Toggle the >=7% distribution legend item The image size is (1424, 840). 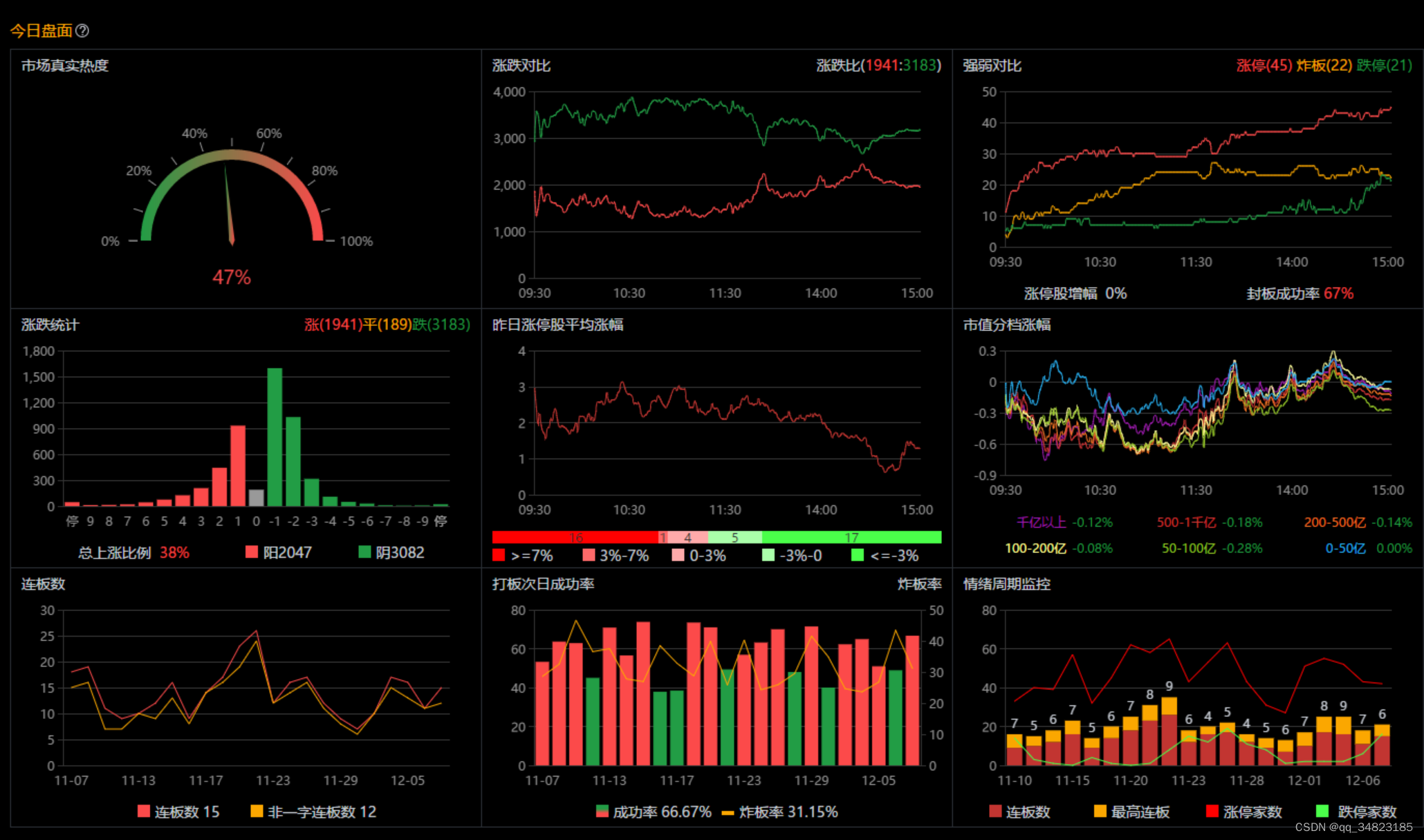(499, 555)
